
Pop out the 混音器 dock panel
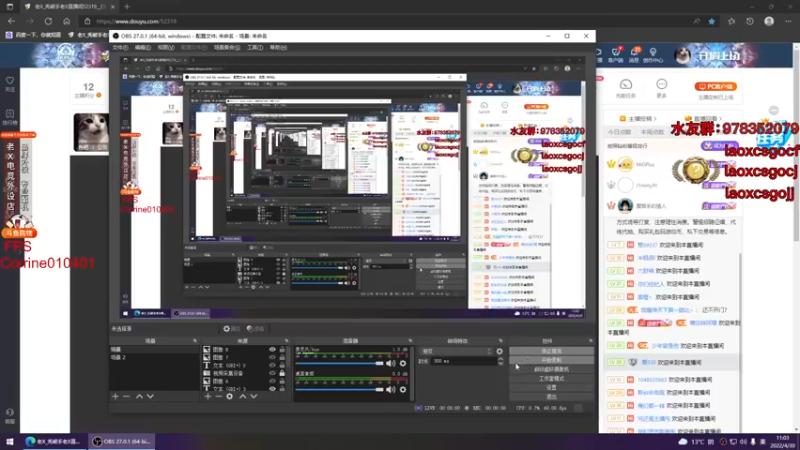410,341
